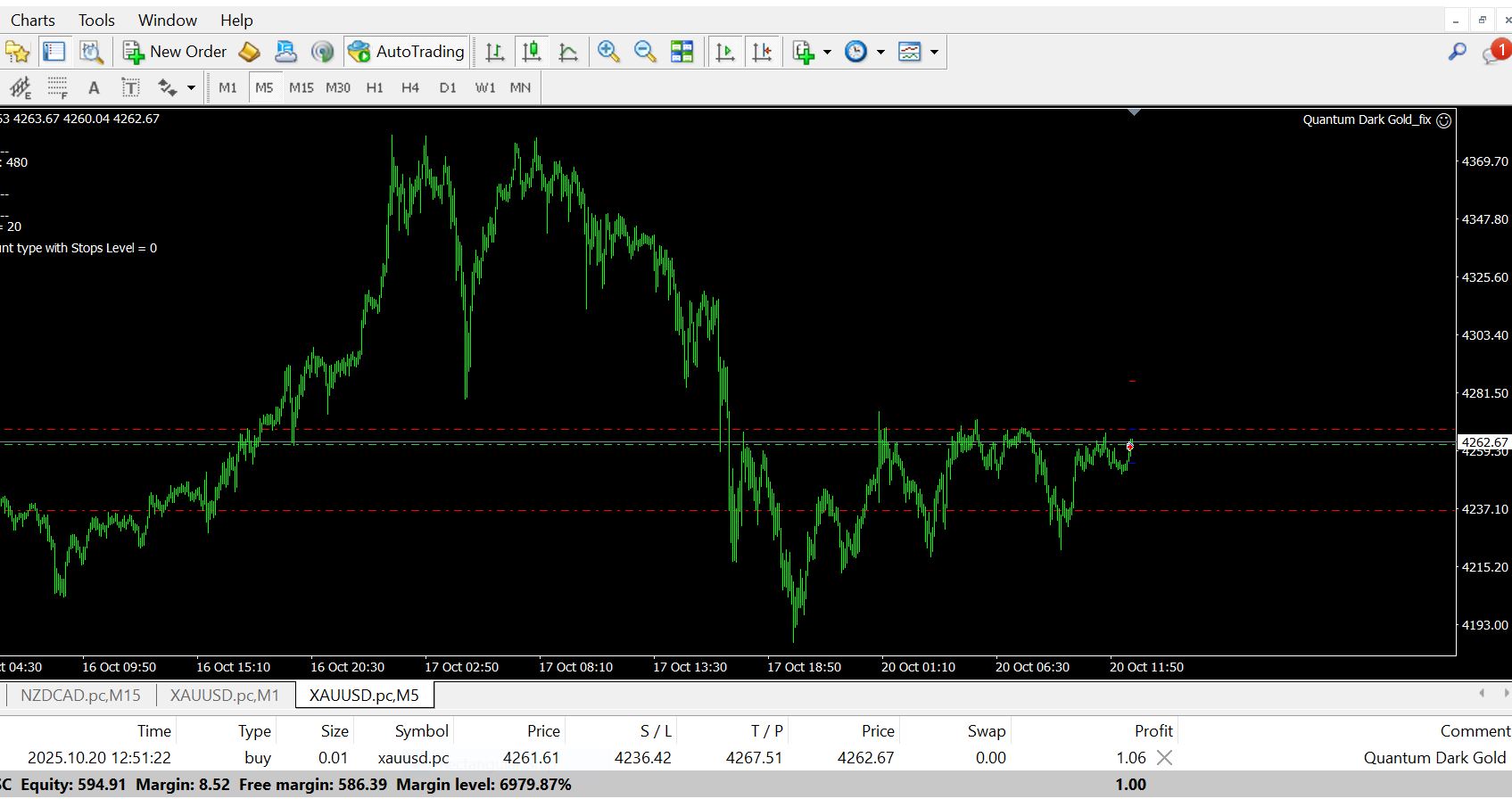Image resolution: width=1512 pixels, height=799 pixels.
Task: Switch chart to line chart style
Action: 568,52
